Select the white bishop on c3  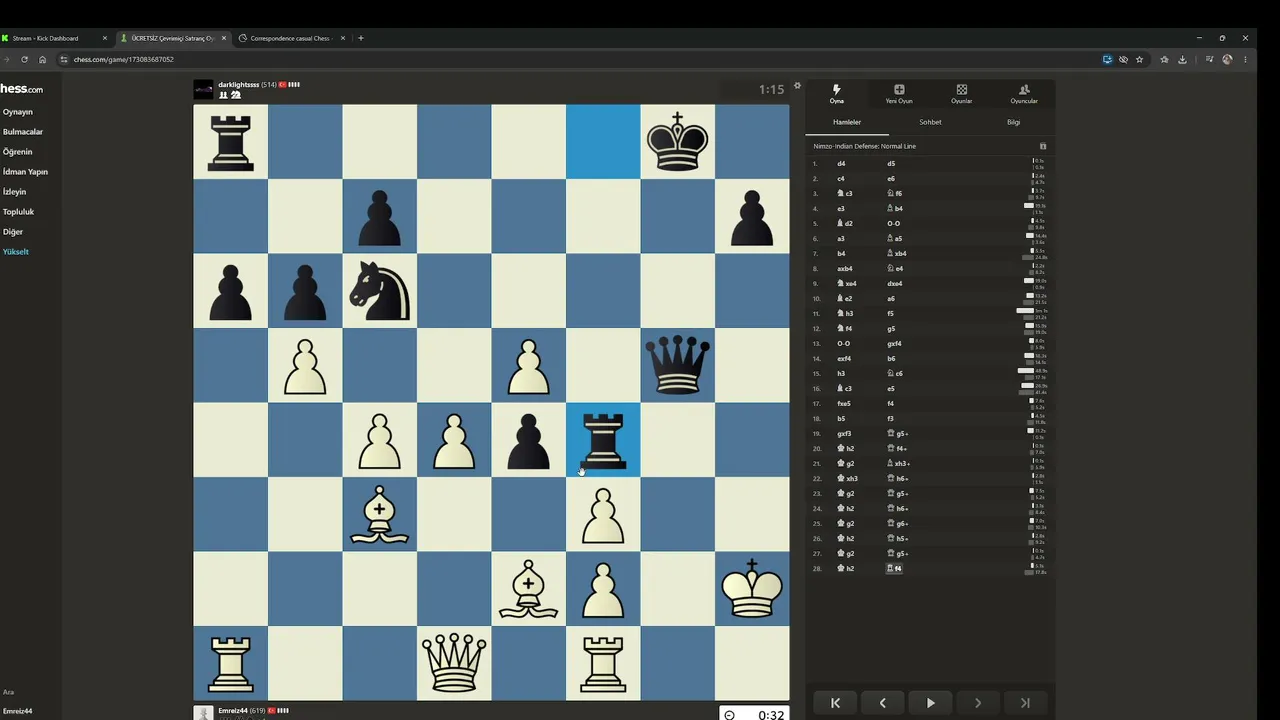coord(380,514)
